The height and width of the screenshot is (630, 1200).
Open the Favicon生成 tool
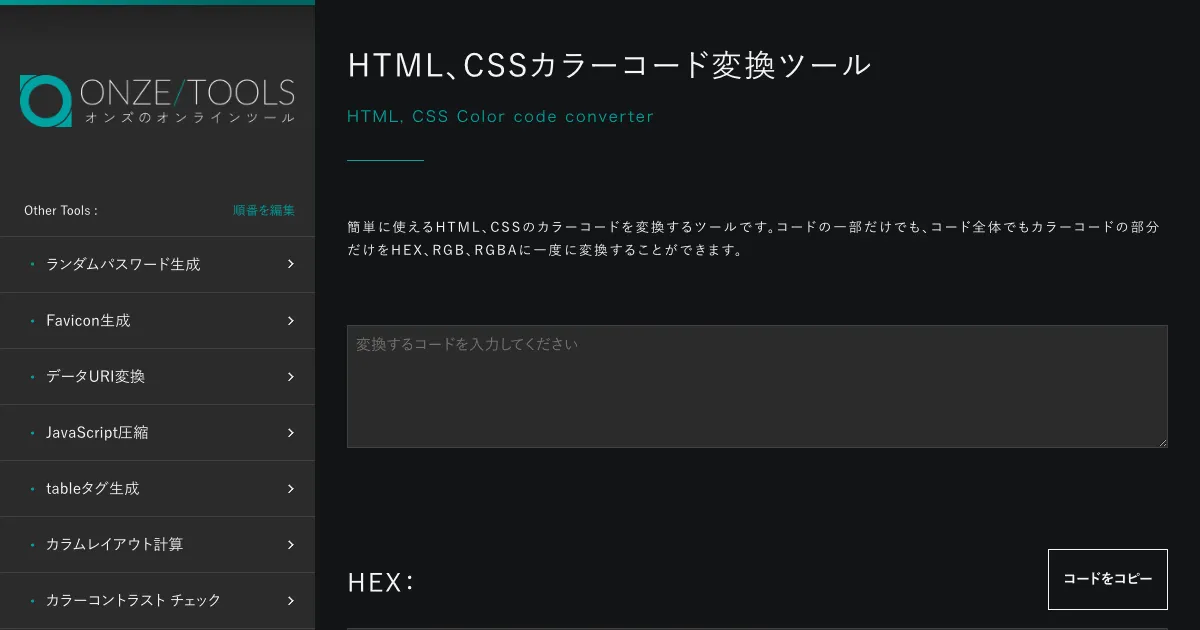click(88, 321)
